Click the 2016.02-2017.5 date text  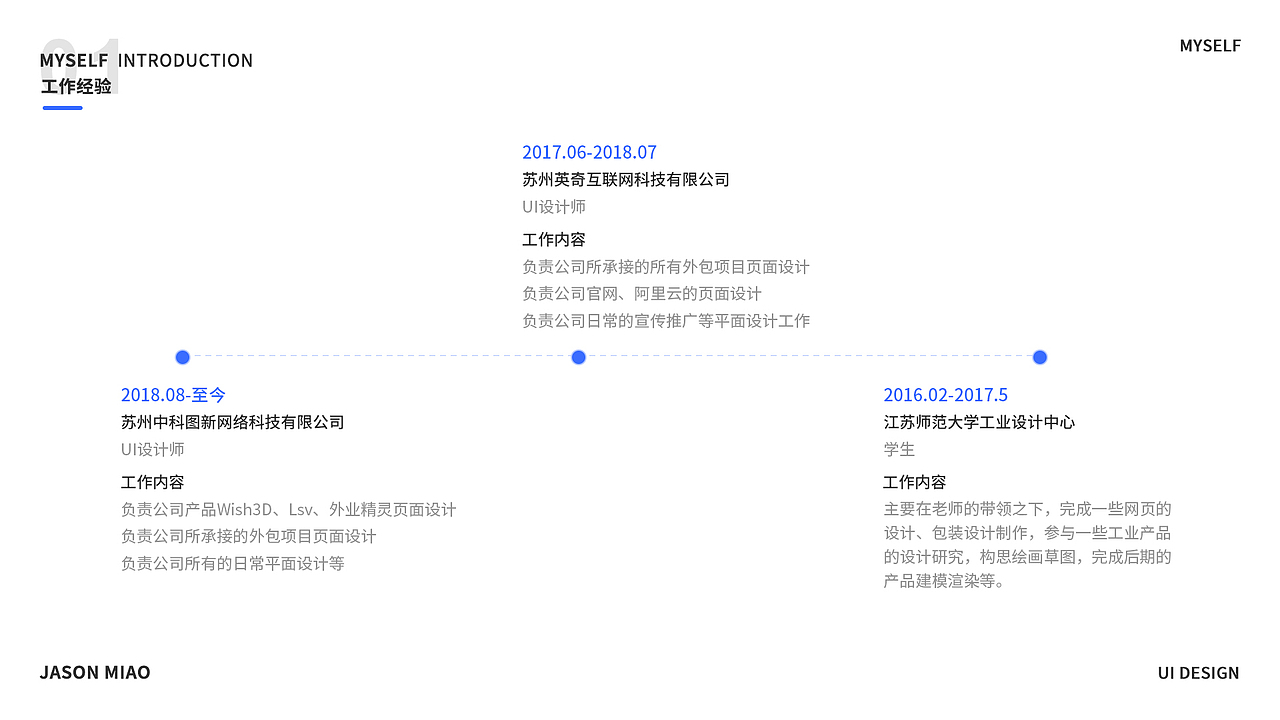click(945, 394)
